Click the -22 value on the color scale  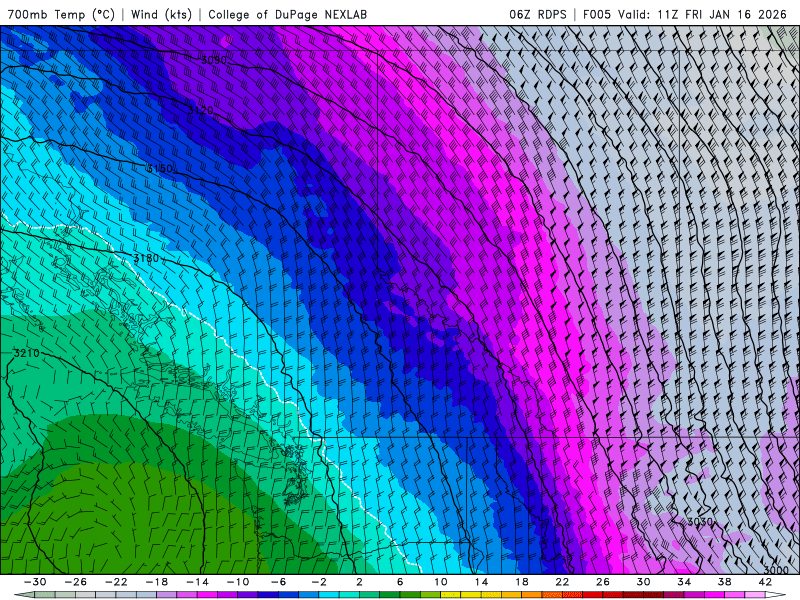coord(116,582)
